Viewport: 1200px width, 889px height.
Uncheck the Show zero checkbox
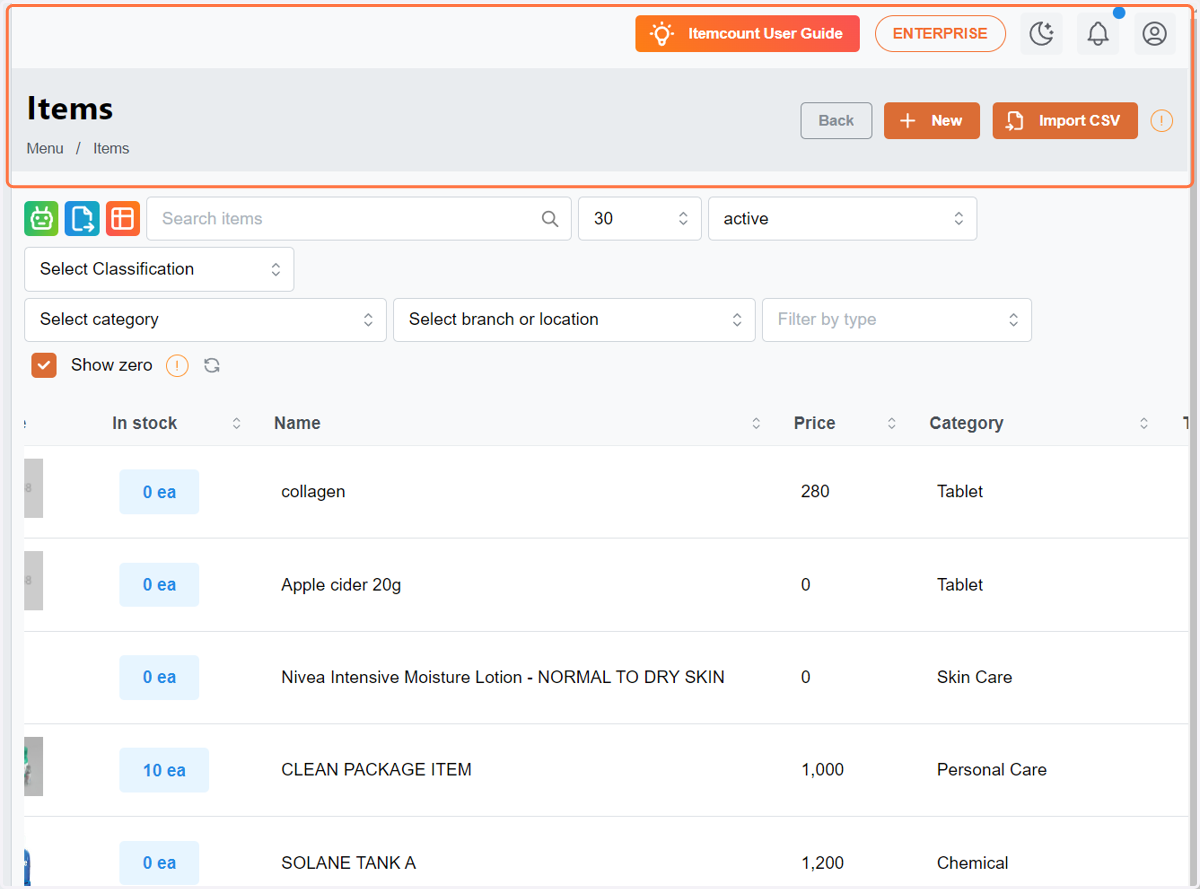click(44, 365)
